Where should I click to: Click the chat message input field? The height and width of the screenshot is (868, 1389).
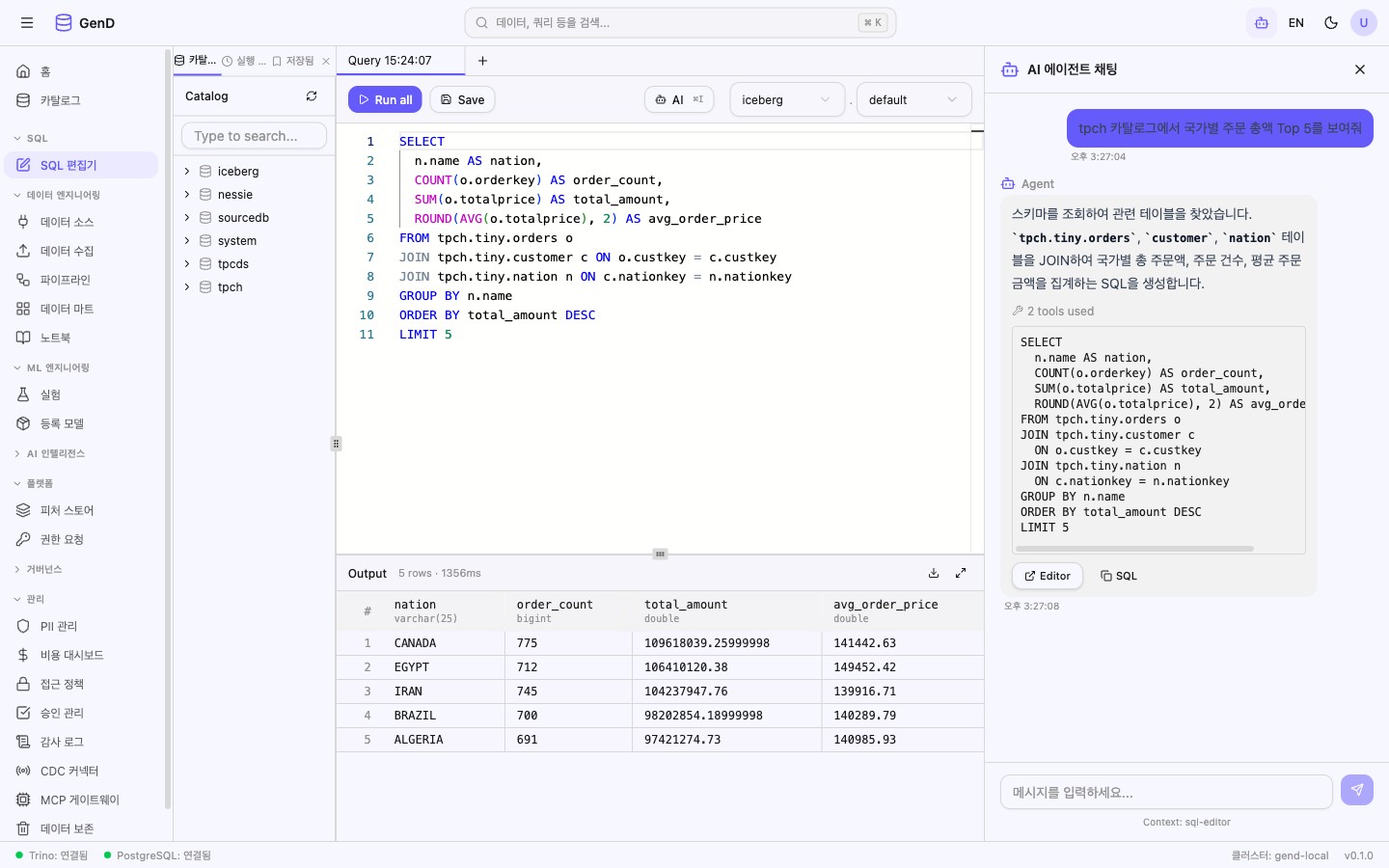click(x=1166, y=792)
